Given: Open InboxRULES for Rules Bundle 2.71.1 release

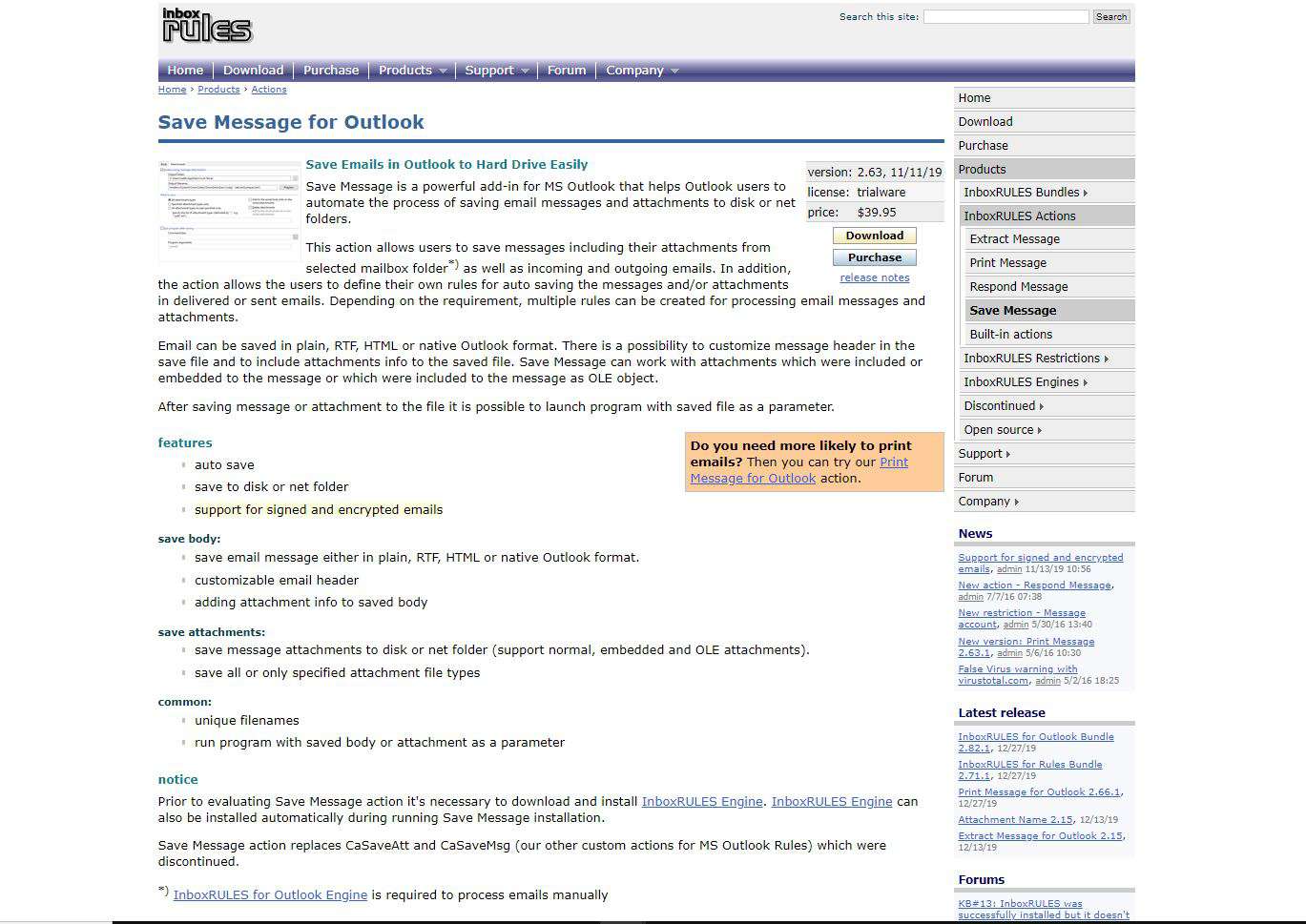Looking at the screenshot, I should point(1029,770).
